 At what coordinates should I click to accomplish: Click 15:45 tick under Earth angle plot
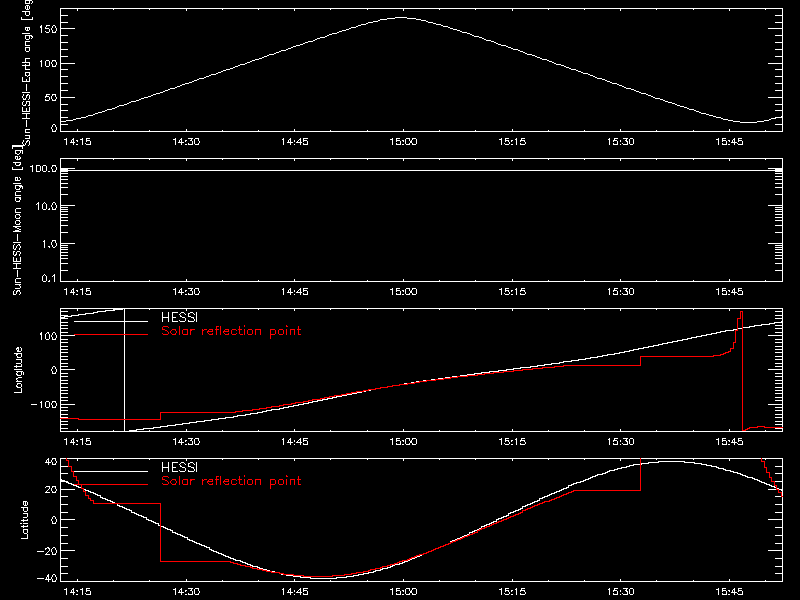[x=729, y=142]
